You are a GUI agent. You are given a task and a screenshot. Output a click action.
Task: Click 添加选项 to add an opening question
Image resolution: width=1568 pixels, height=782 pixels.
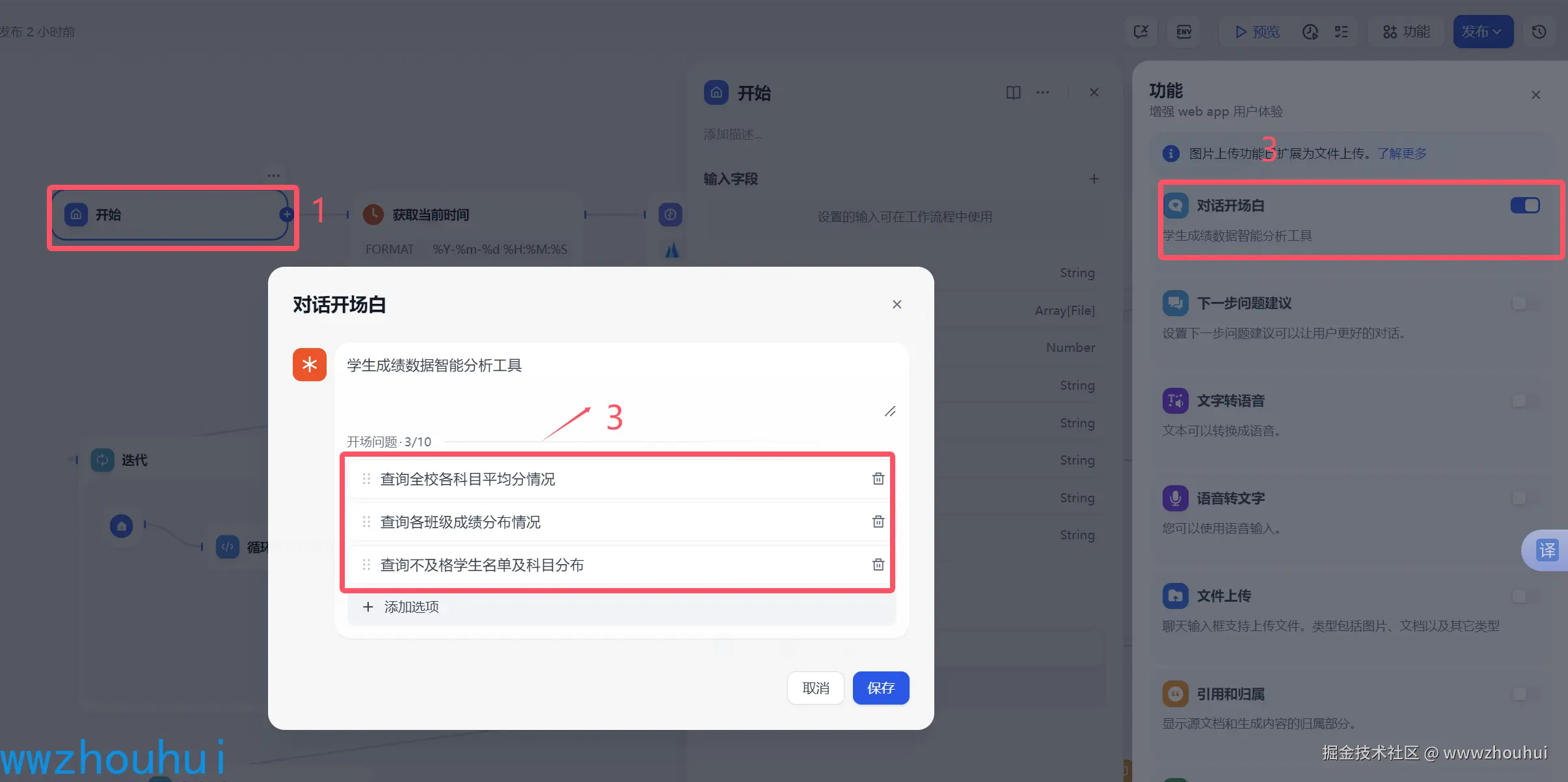coord(621,607)
